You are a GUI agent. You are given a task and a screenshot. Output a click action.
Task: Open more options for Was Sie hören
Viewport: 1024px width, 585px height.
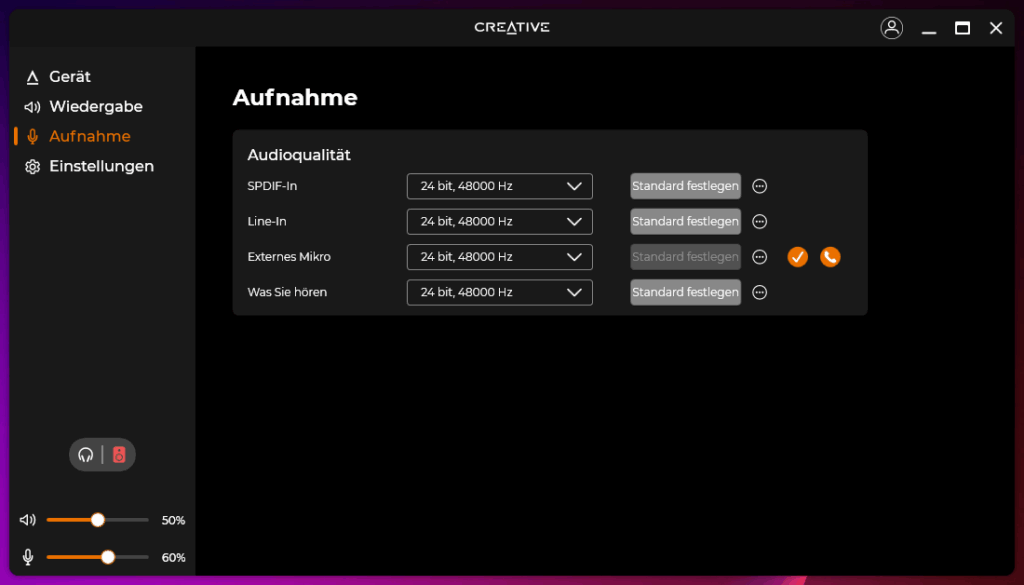pyautogui.click(x=759, y=293)
